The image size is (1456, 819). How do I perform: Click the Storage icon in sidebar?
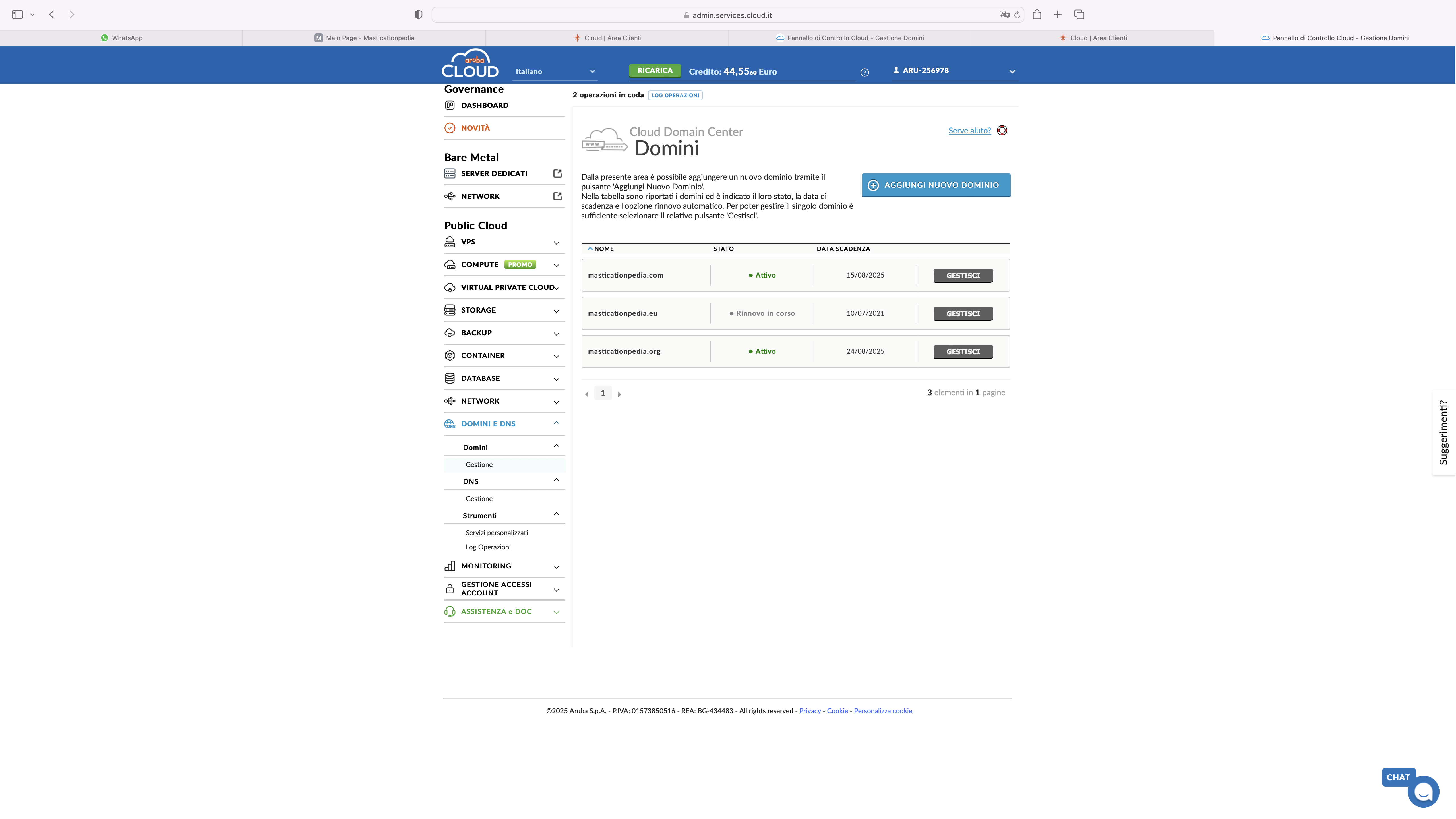450,310
